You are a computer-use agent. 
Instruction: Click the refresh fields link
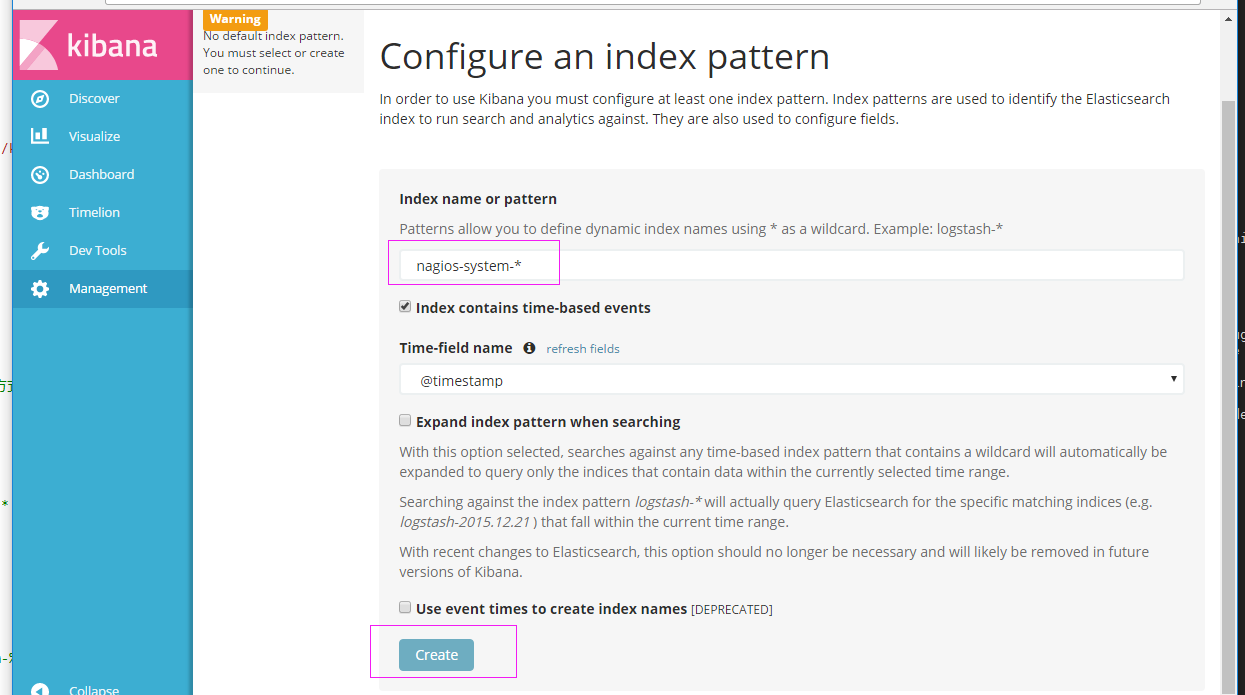(582, 349)
